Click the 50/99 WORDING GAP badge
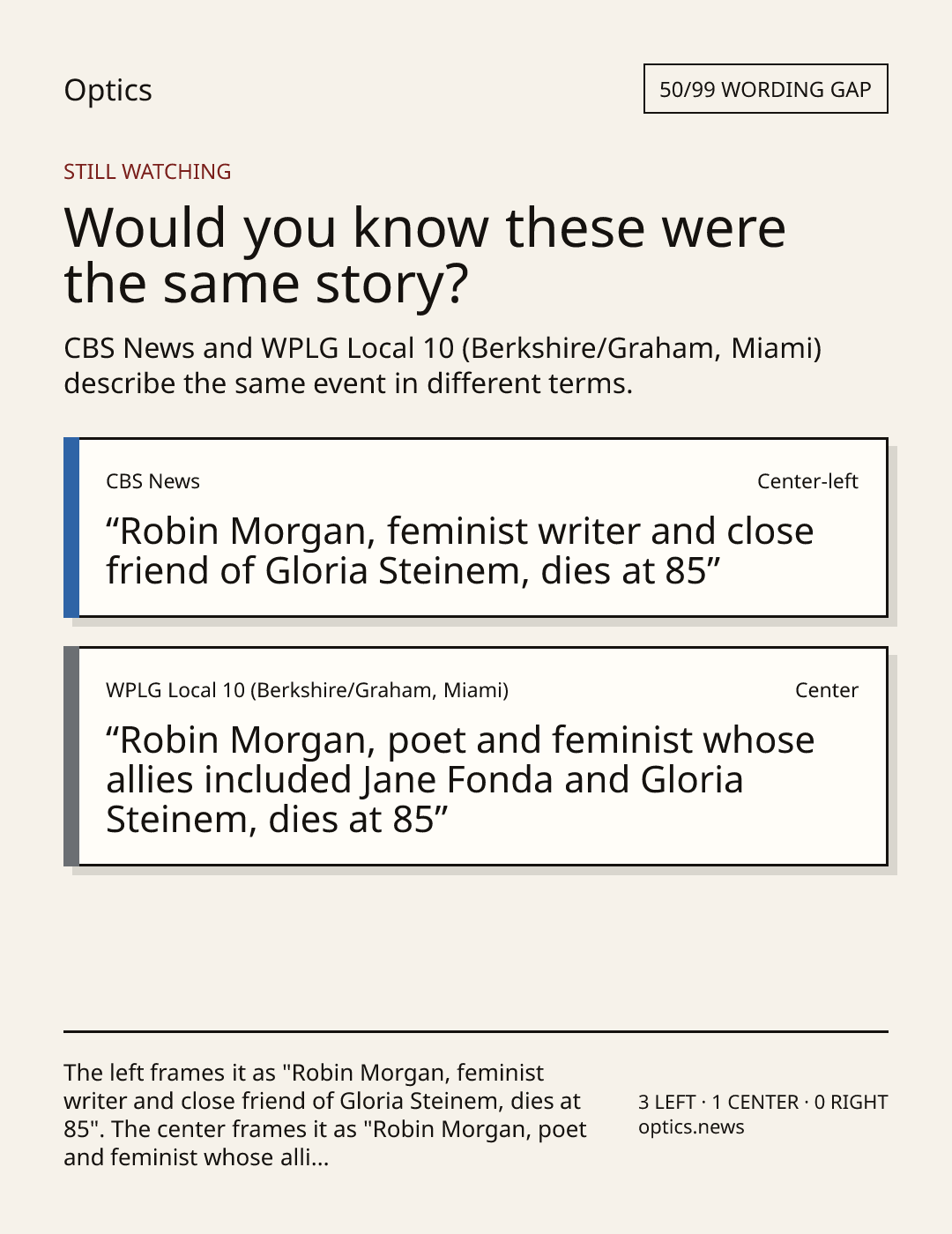Viewport: 952px width, 1234px height. pyautogui.click(x=765, y=89)
